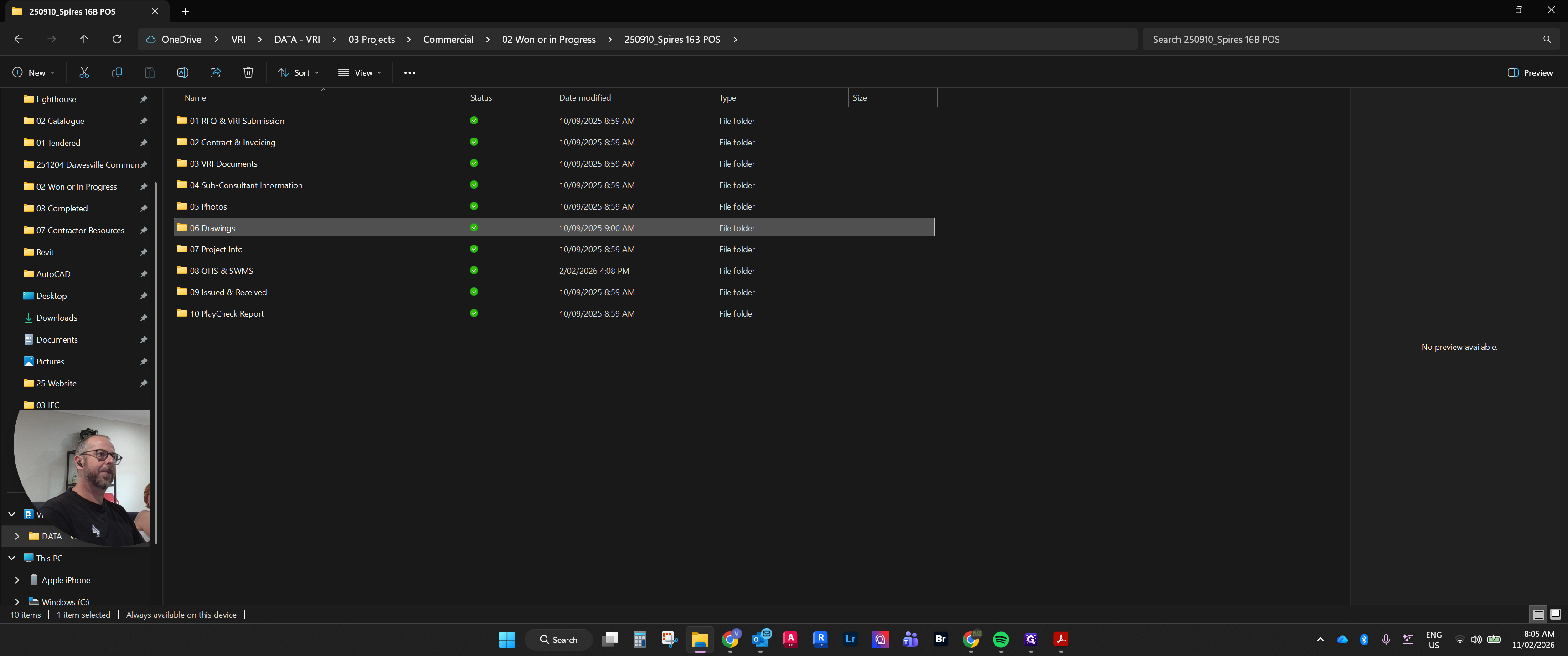Viewport: 1568px width, 656px height.
Task: Open the See more ellipsis menu
Action: (410, 72)
